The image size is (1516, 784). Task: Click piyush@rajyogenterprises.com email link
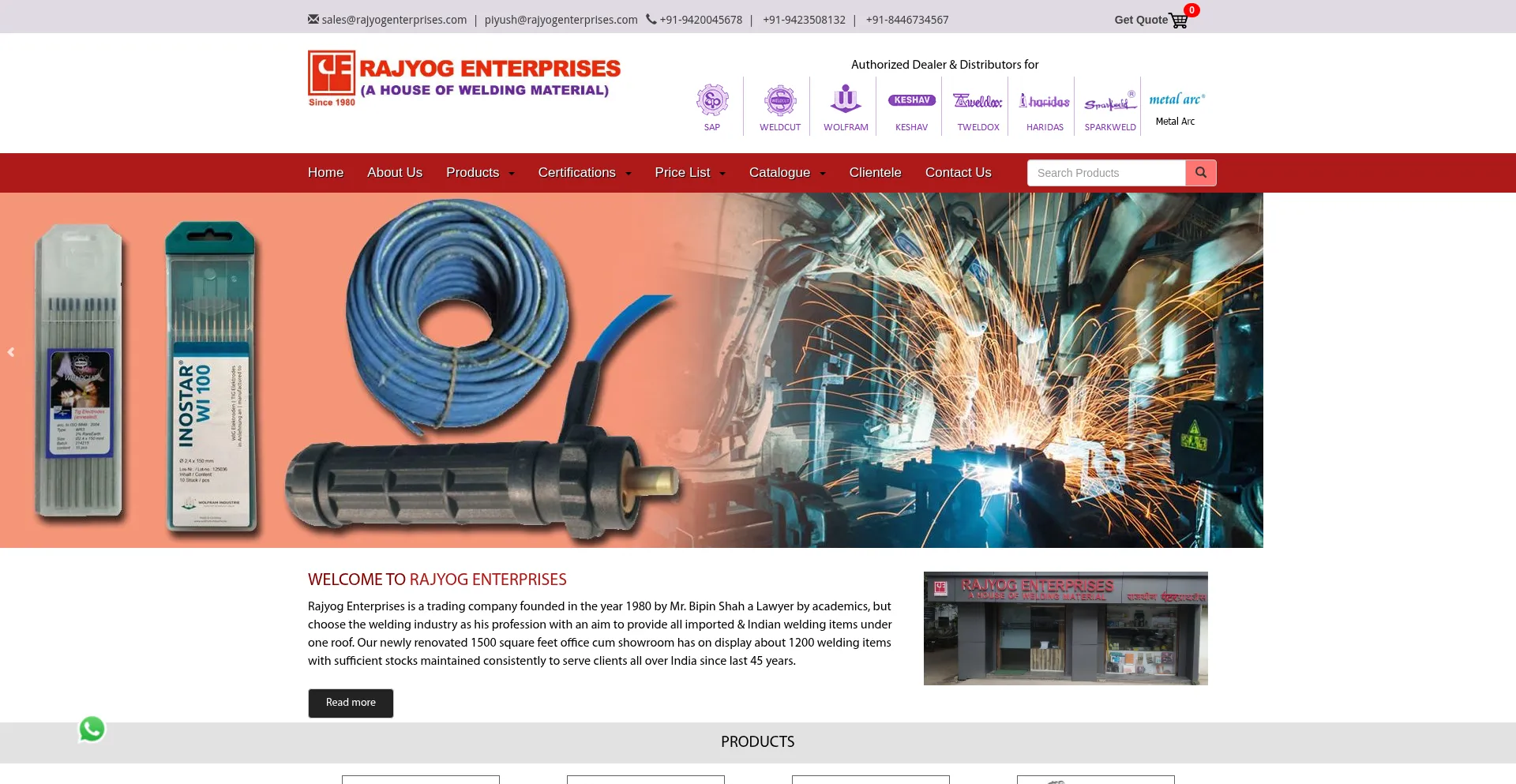(561, 20)
